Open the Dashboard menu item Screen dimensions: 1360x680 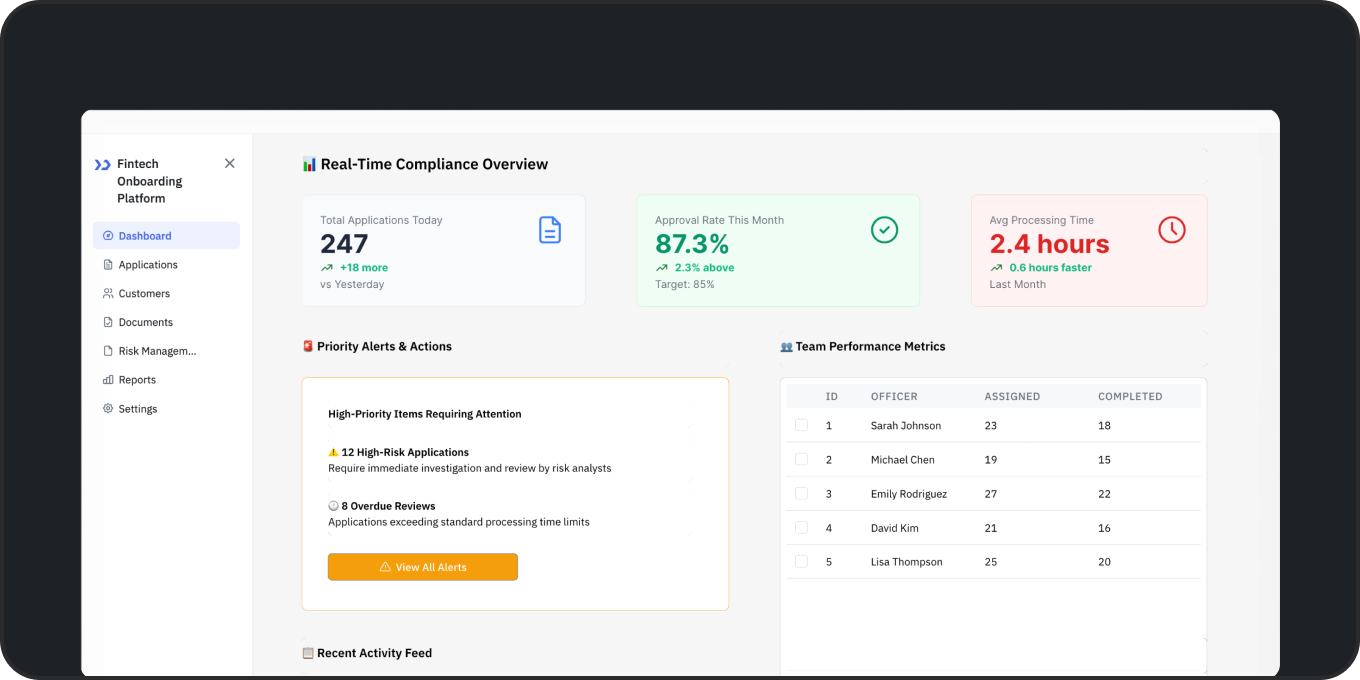(145, 236)
